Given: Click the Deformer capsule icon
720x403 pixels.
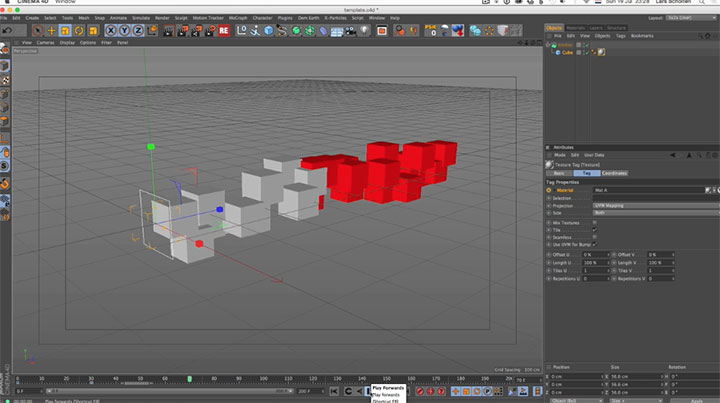Looking at the screenshot, I should tap(323, 31).
